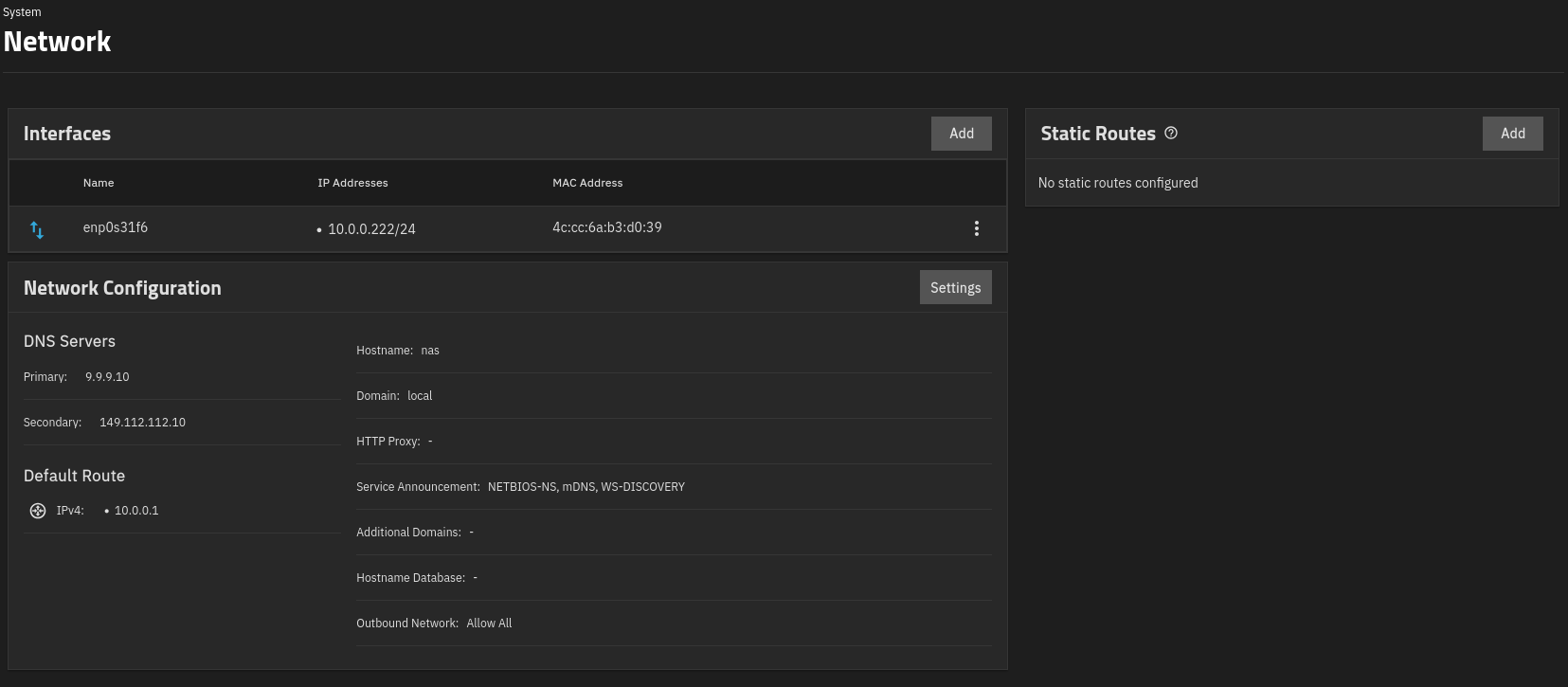Image resolution: width=1568 pixels, height=687 pixels.
Task: Click the IP address 10.0.0.222/24
Action: pos(371,229)
